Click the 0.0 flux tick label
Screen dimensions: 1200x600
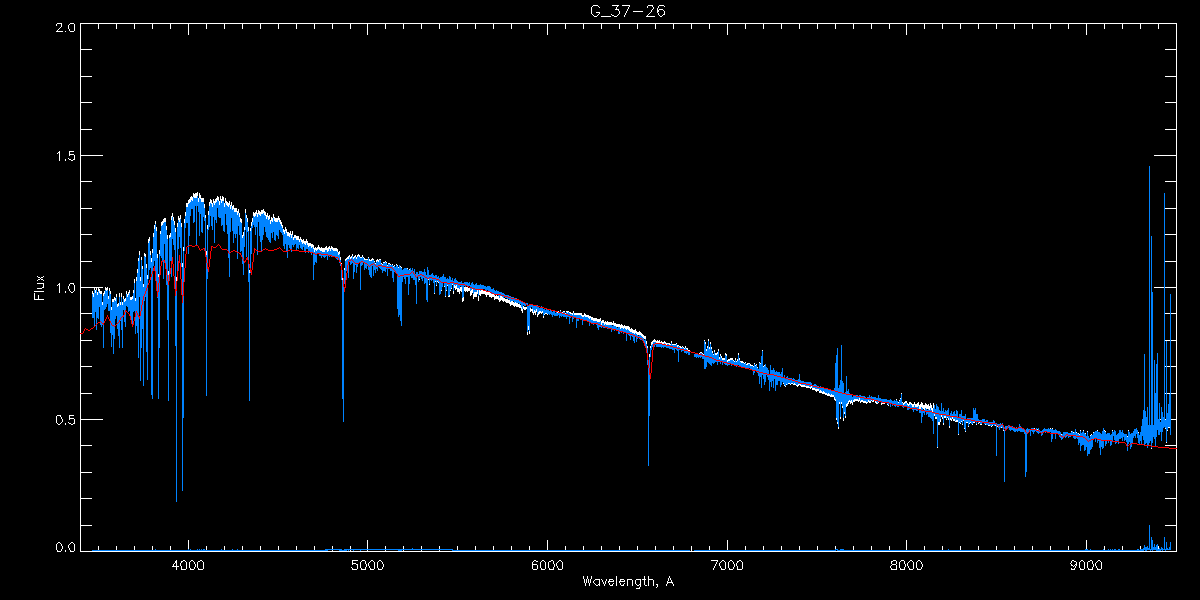coord(65,548)
